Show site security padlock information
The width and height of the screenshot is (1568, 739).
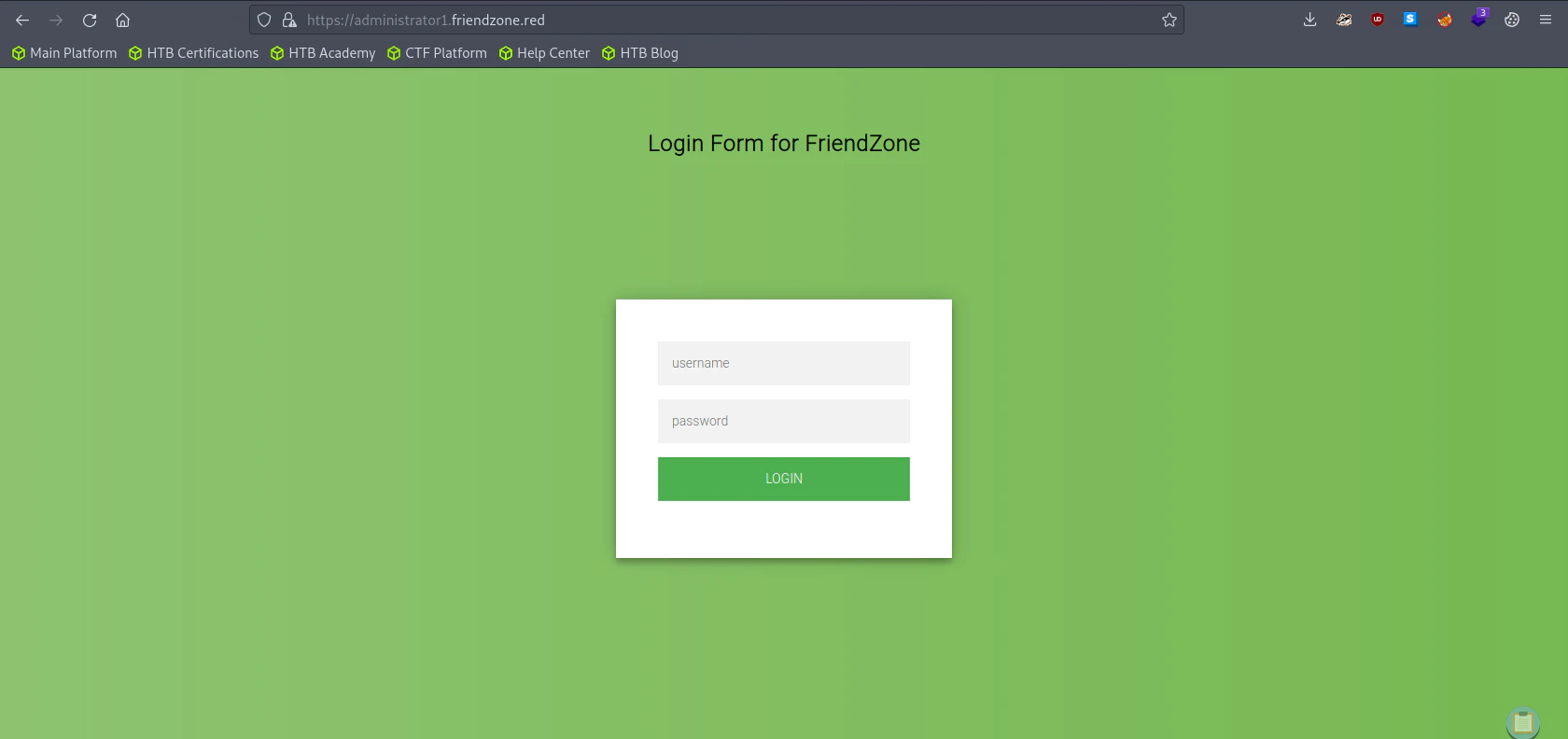coord(289,20)
